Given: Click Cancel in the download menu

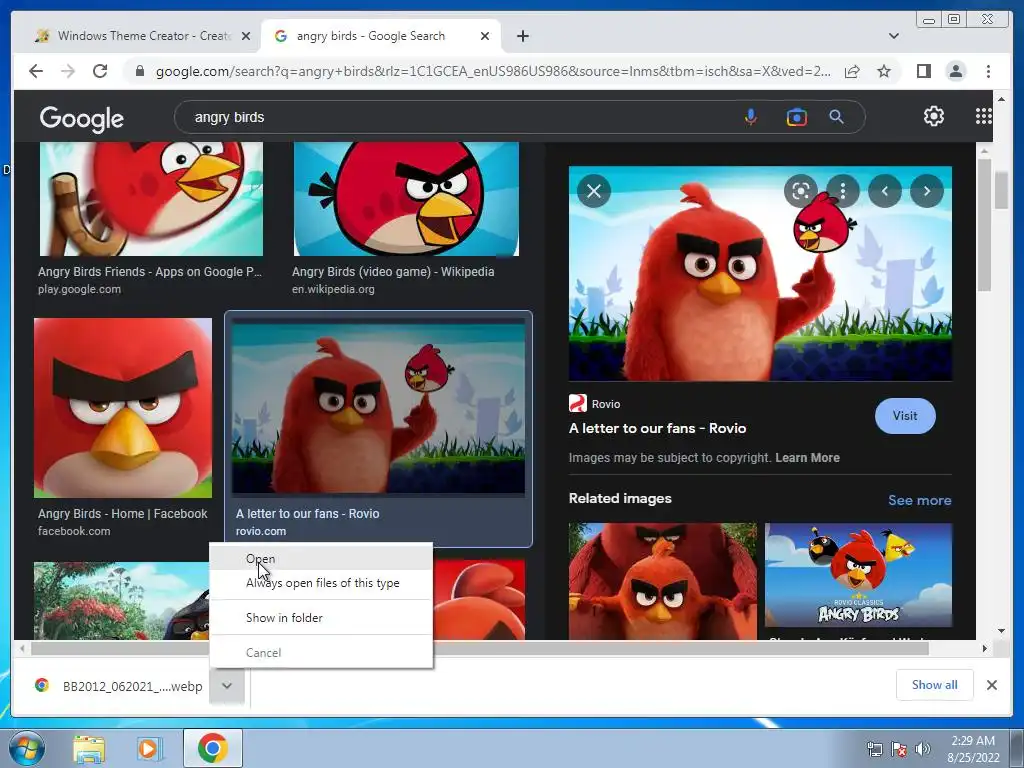Looking at the screenshot, I should [x=321, y=652].
